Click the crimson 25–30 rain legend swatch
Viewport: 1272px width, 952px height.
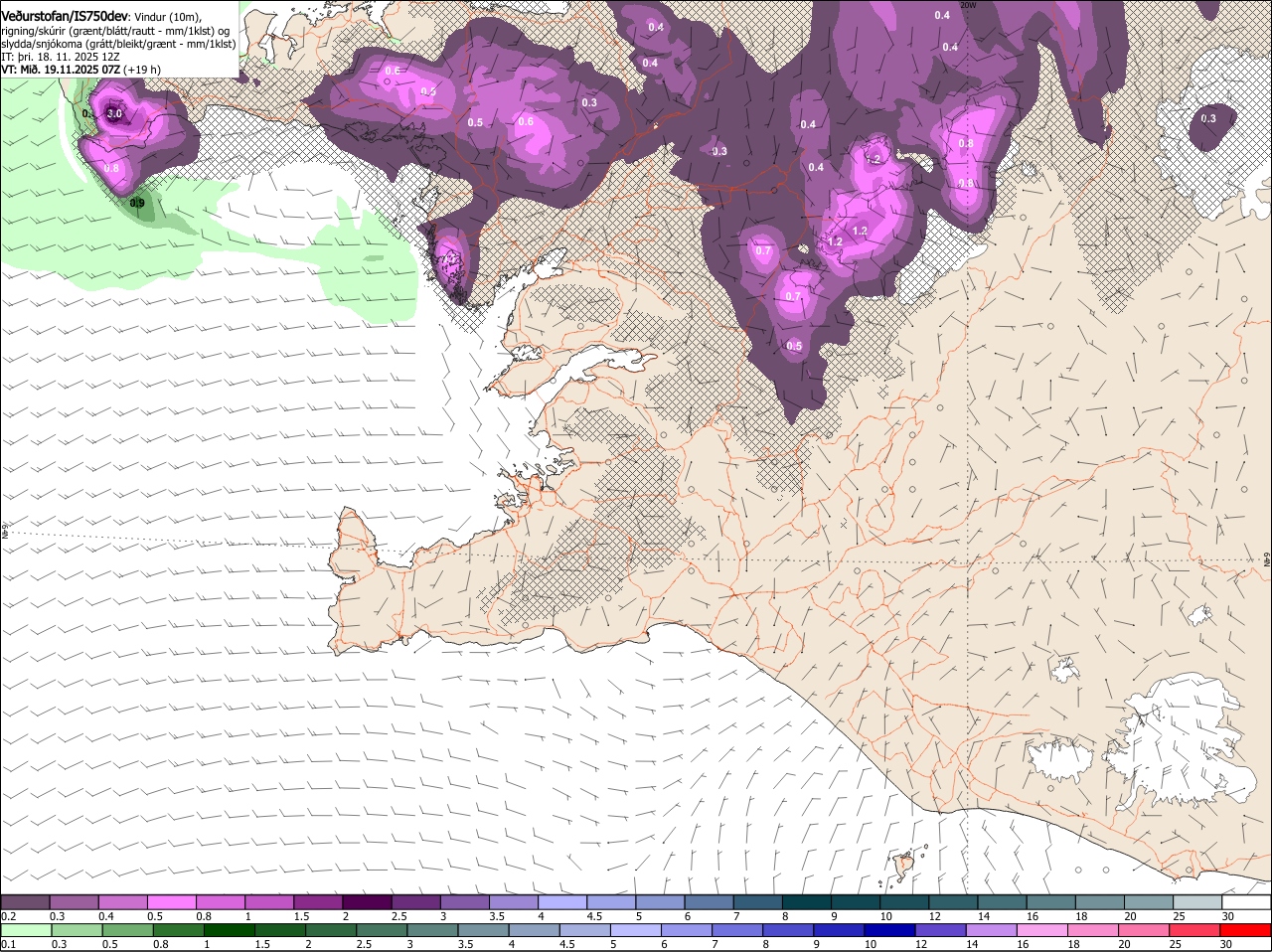[1196, 930]
